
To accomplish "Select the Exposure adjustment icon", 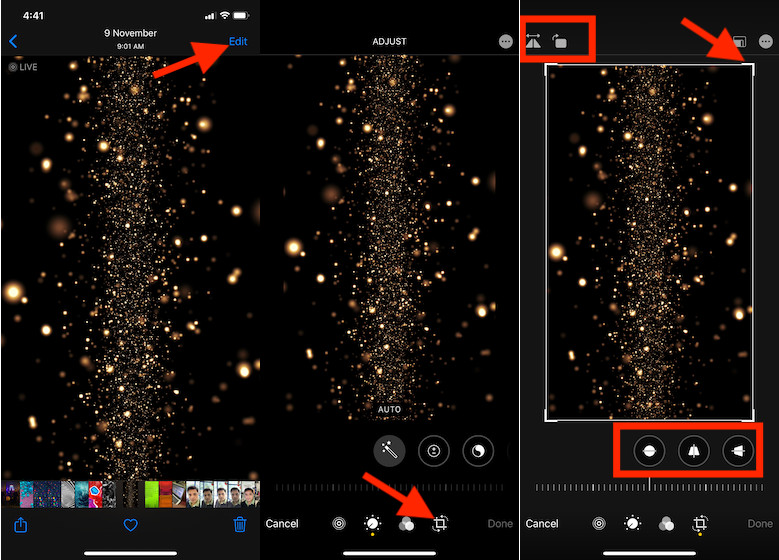I will [434, 451].
